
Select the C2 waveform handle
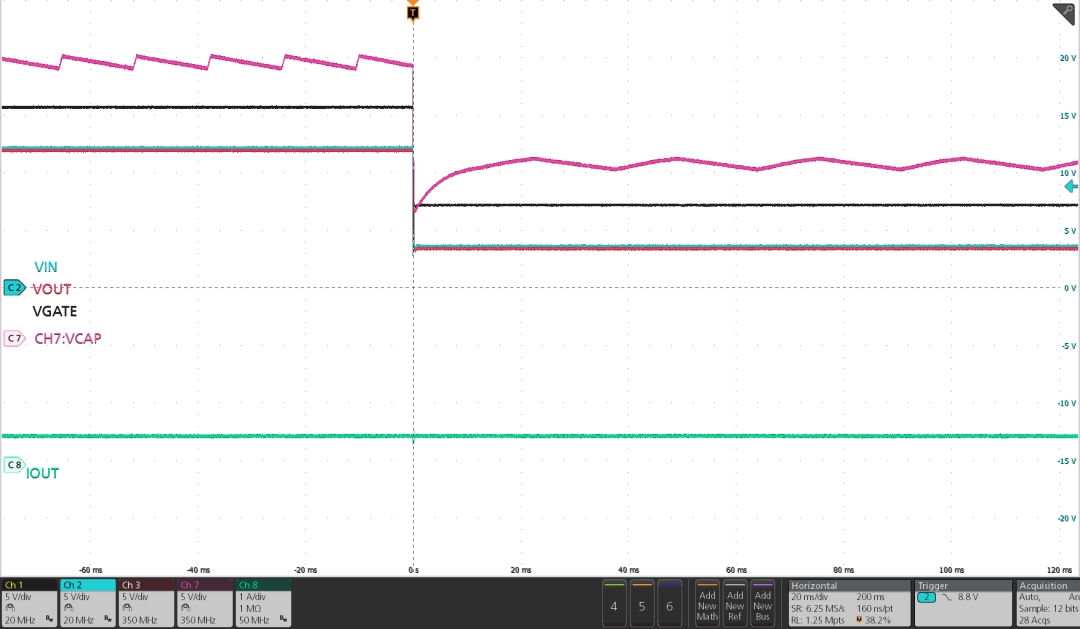(14, 288)
